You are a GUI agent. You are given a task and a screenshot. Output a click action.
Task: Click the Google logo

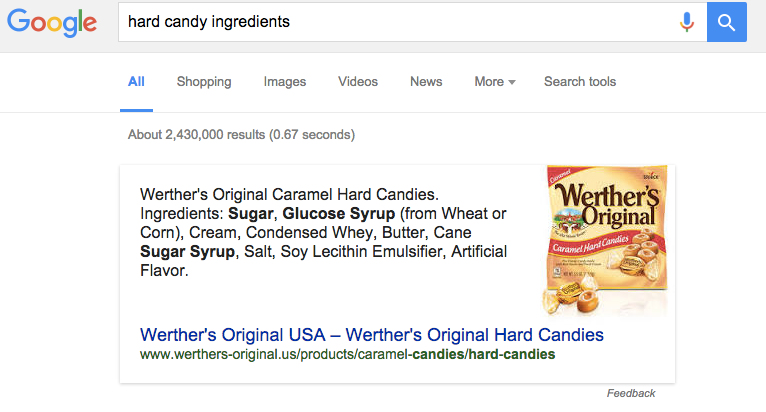(52, 22)
